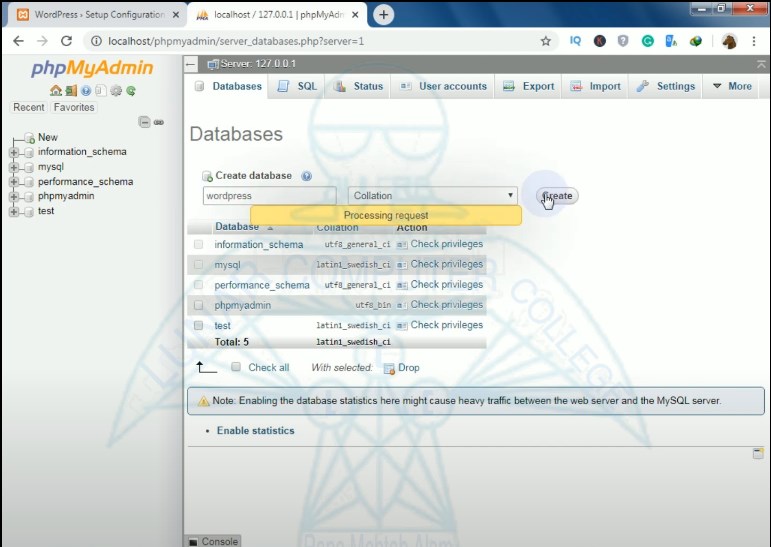
Task: Open phpMyAdmin documentation help icon in sidebar
Action: [86, 91]
